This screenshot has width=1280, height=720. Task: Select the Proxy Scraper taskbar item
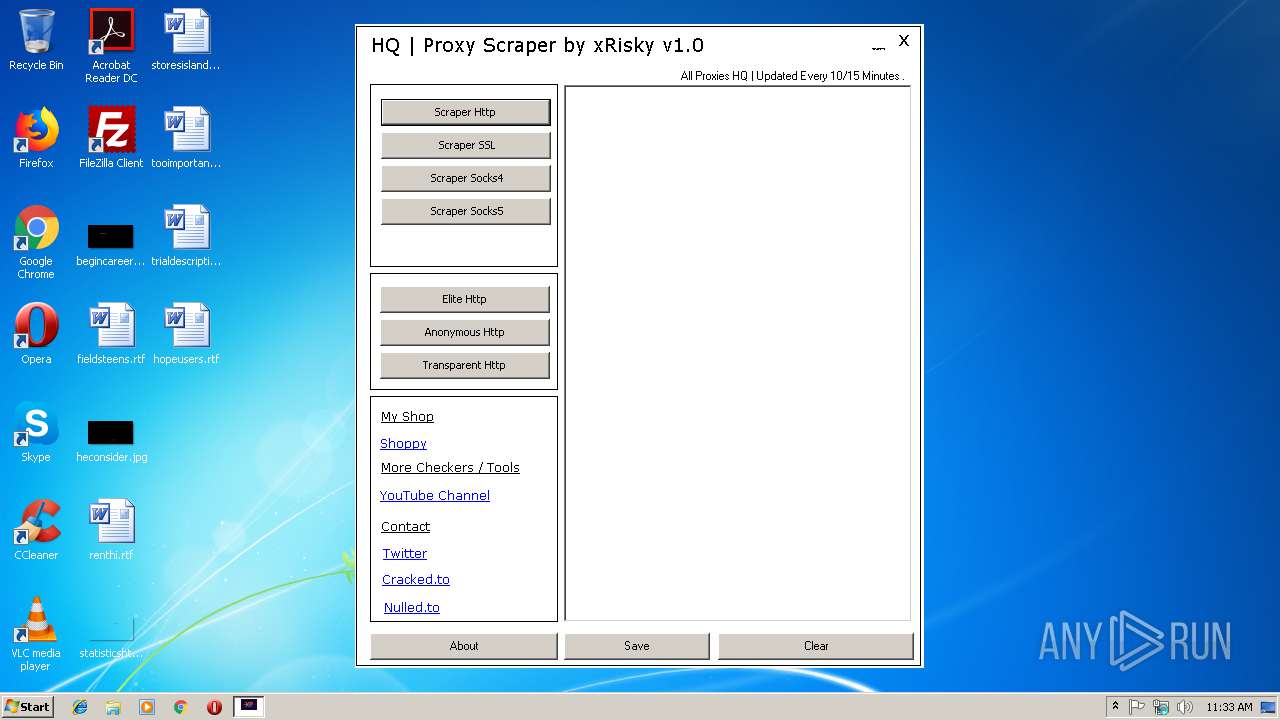(249, 706)
